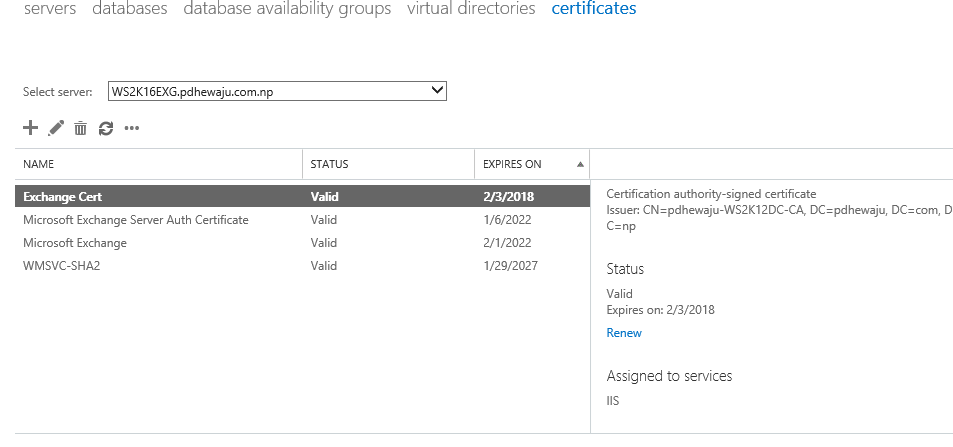The height and width of the screenshot is (447, 953).
Task: Expand the Select server dropdown
Action: [277, 91]
